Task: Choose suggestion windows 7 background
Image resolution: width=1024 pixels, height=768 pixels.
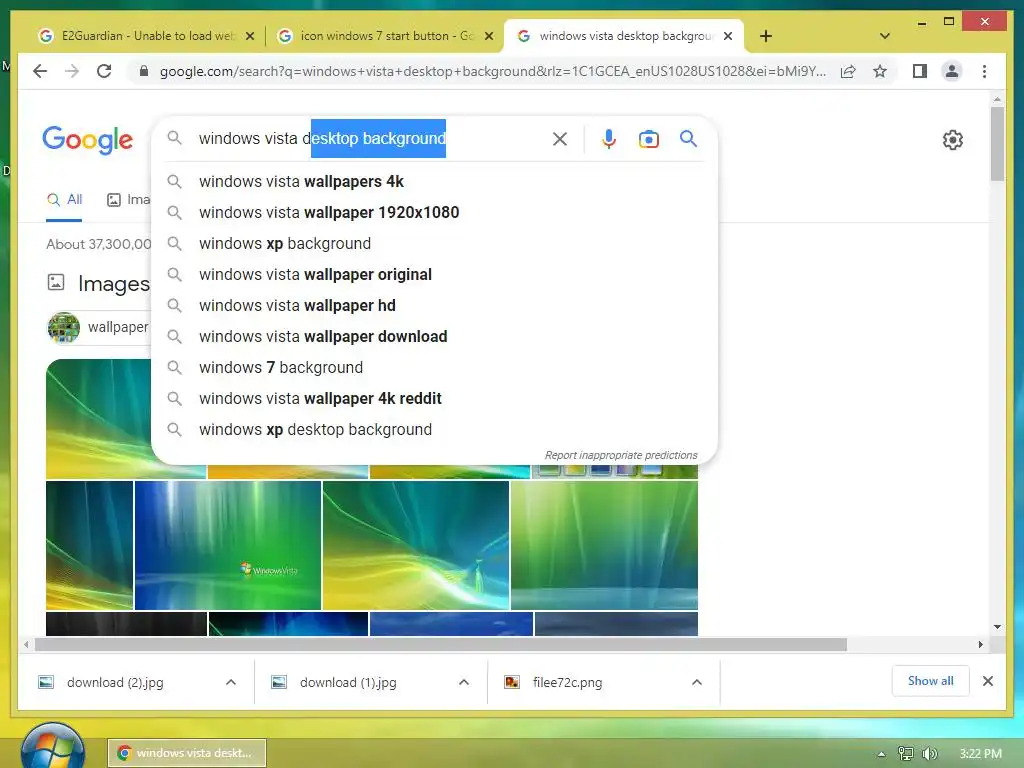Action: (434, 368)
